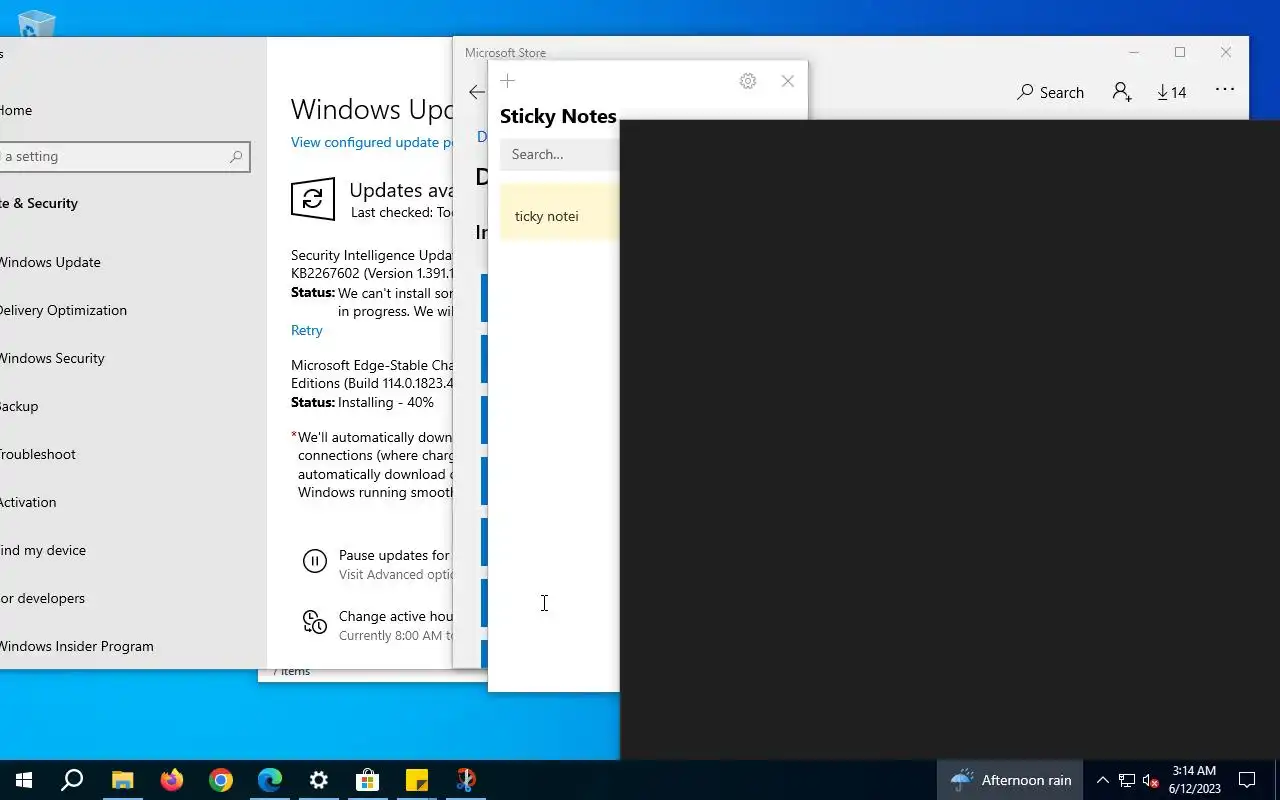
Task: Launch Google Chrome from taskbar
Action: [220, 780]
